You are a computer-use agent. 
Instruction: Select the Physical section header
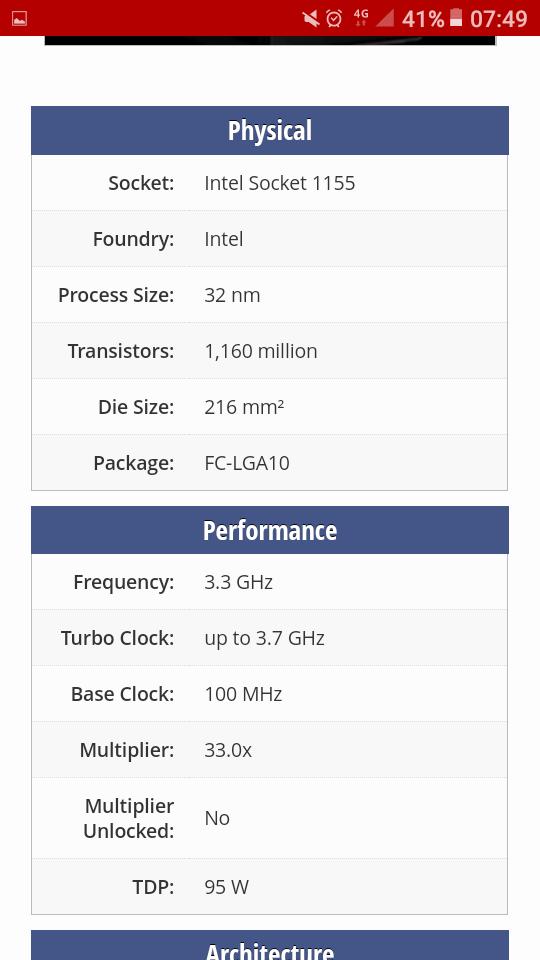pyautogui.click(x=269, y=130)
